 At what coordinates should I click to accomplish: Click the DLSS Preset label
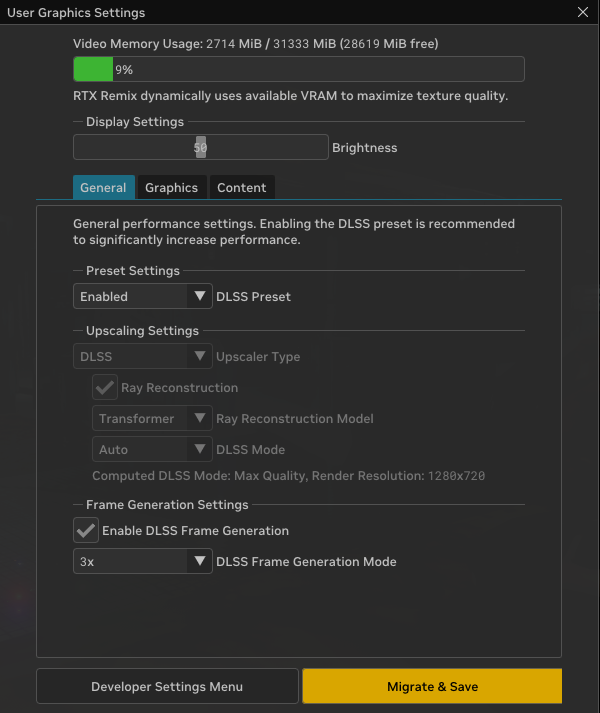253,296
